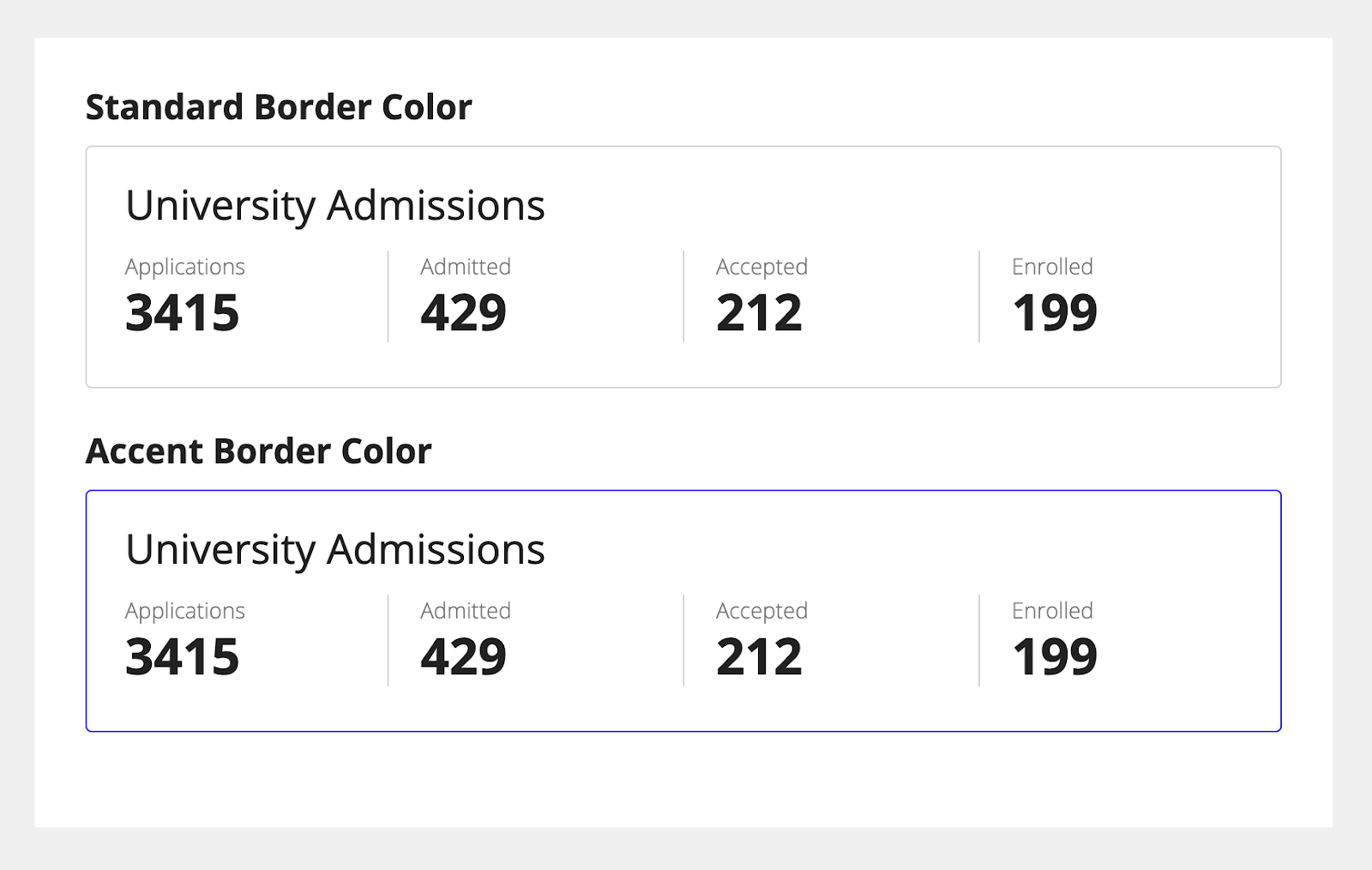Click the value 429 in accent card
1372x870 pixels.
point(462,656)
